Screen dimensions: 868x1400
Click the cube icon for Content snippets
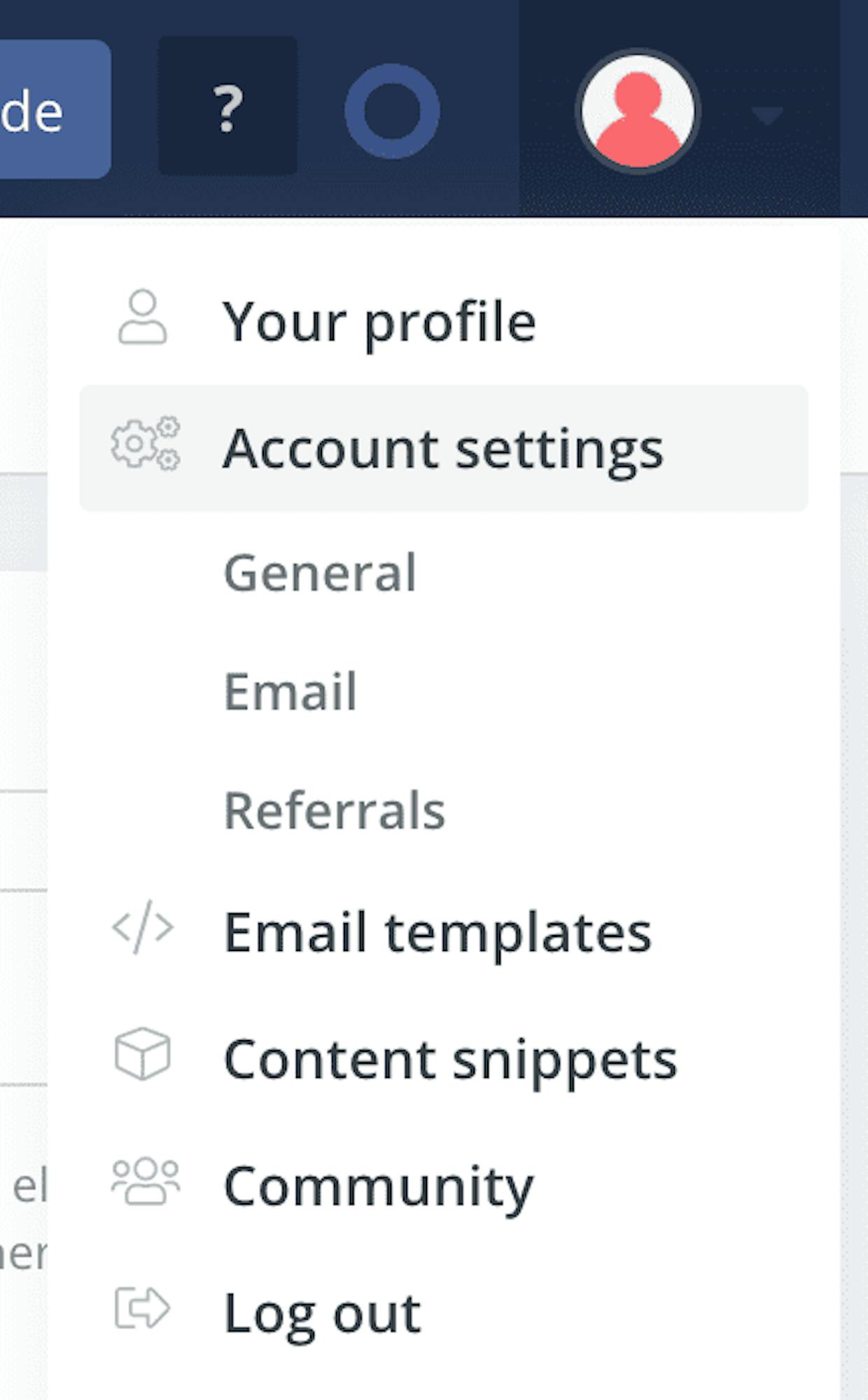pos(143,1054)
